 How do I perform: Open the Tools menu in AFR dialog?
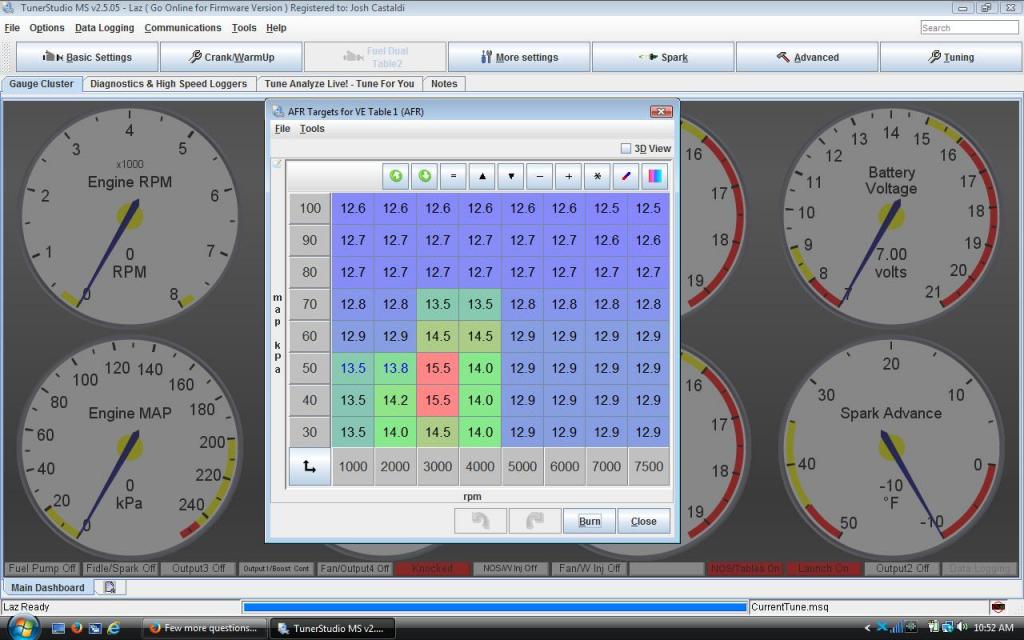[312, 129]
